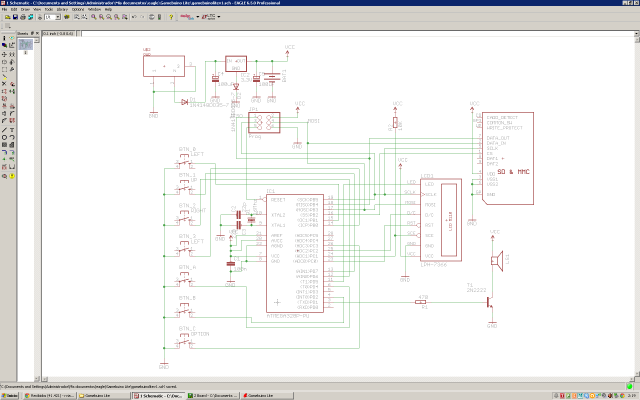Print the schematic using the printer icon
The height and width of the screenshot is (400, 640).
23,17
